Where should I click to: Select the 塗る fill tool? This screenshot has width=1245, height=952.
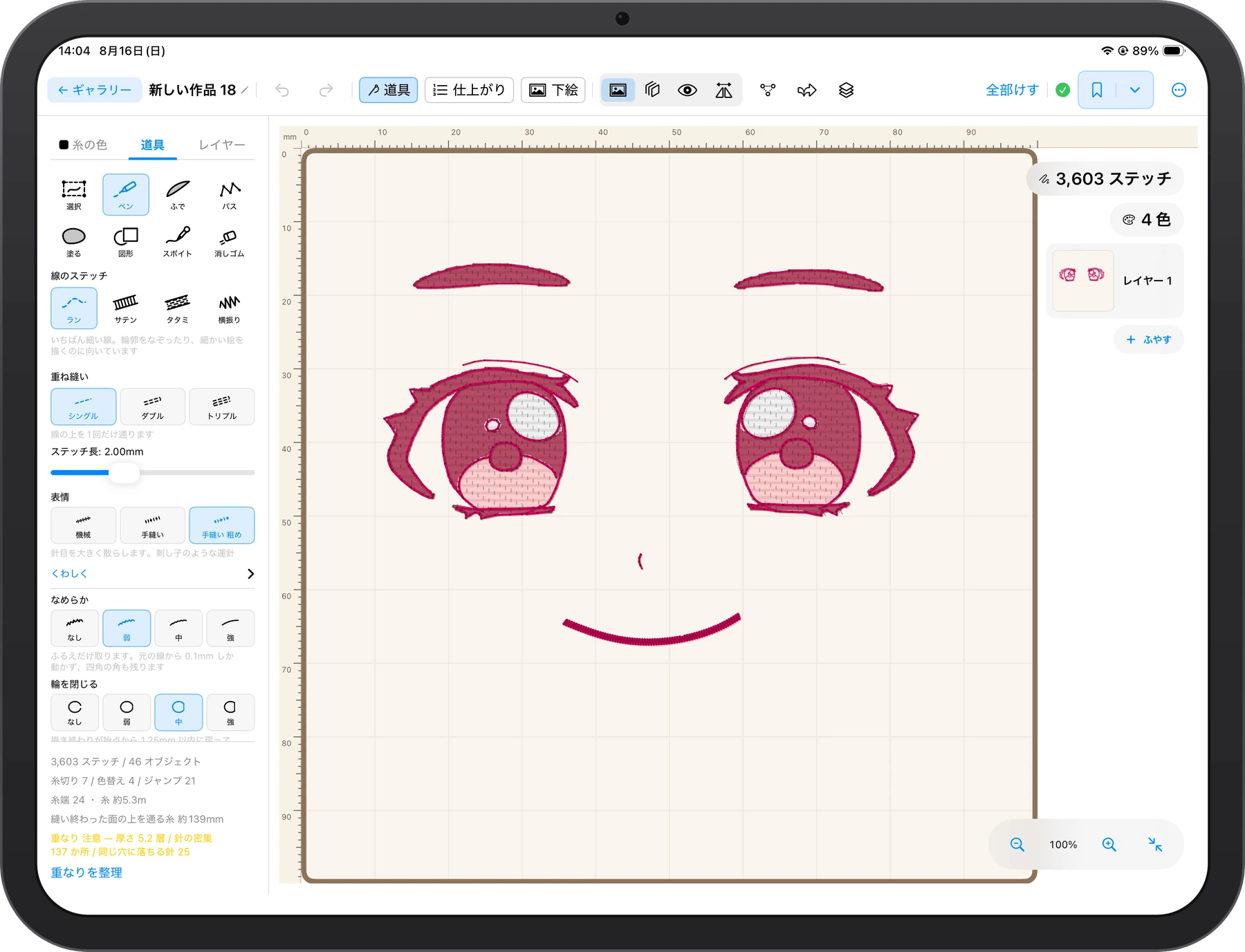point(73,242)
